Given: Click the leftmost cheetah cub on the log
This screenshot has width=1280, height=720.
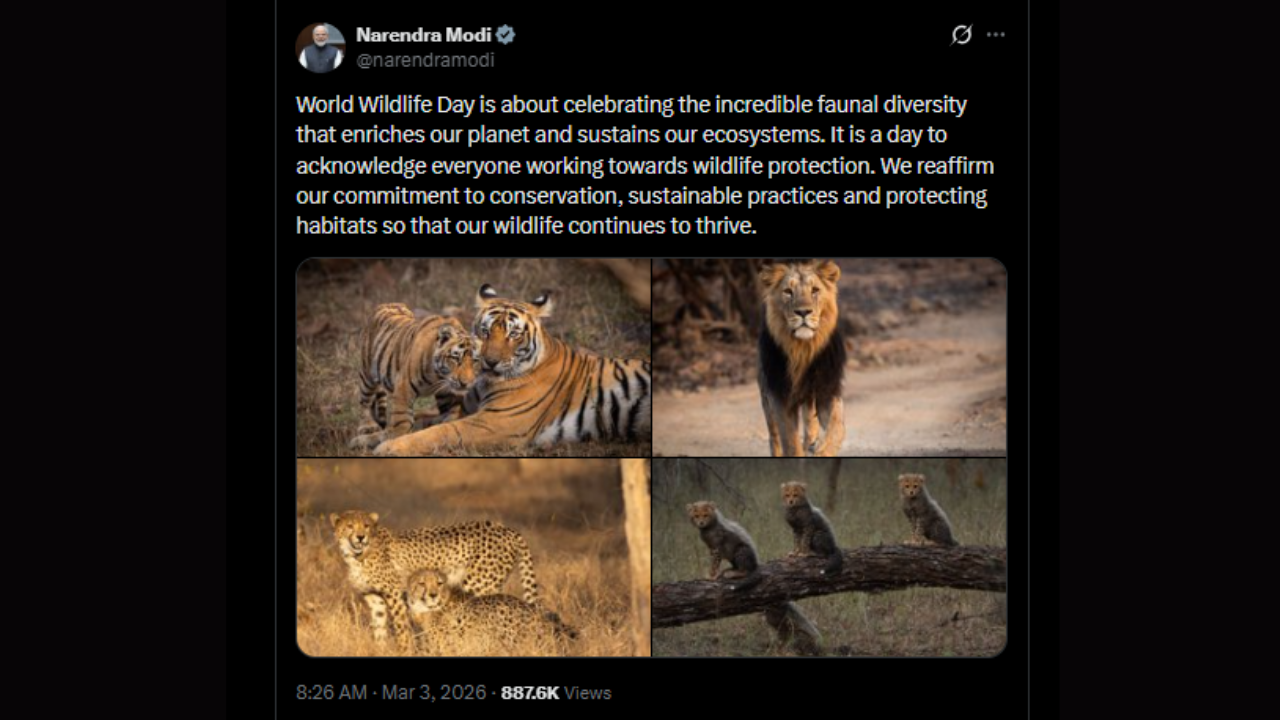Looking at the screenshot, I should 722,537.
